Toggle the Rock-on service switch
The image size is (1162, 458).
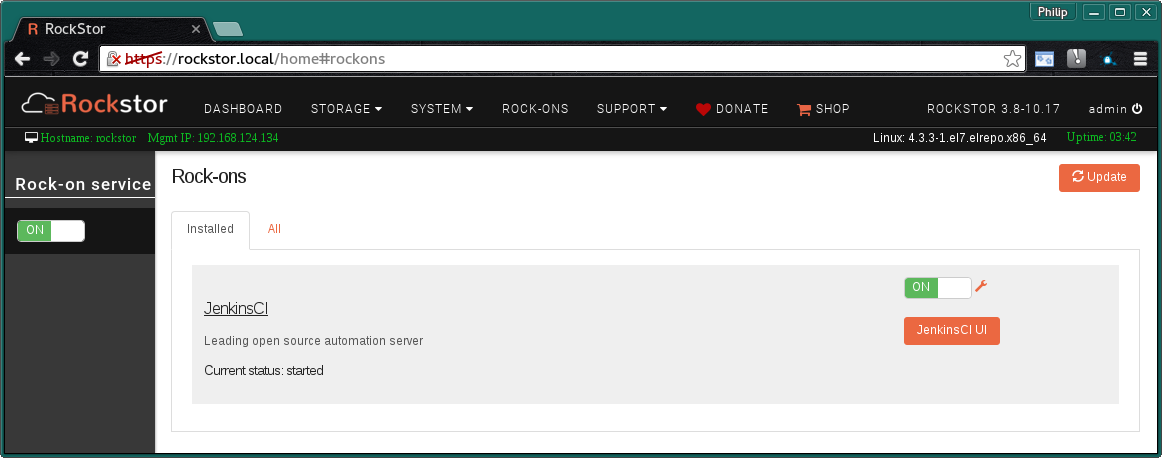pos(51,230)
